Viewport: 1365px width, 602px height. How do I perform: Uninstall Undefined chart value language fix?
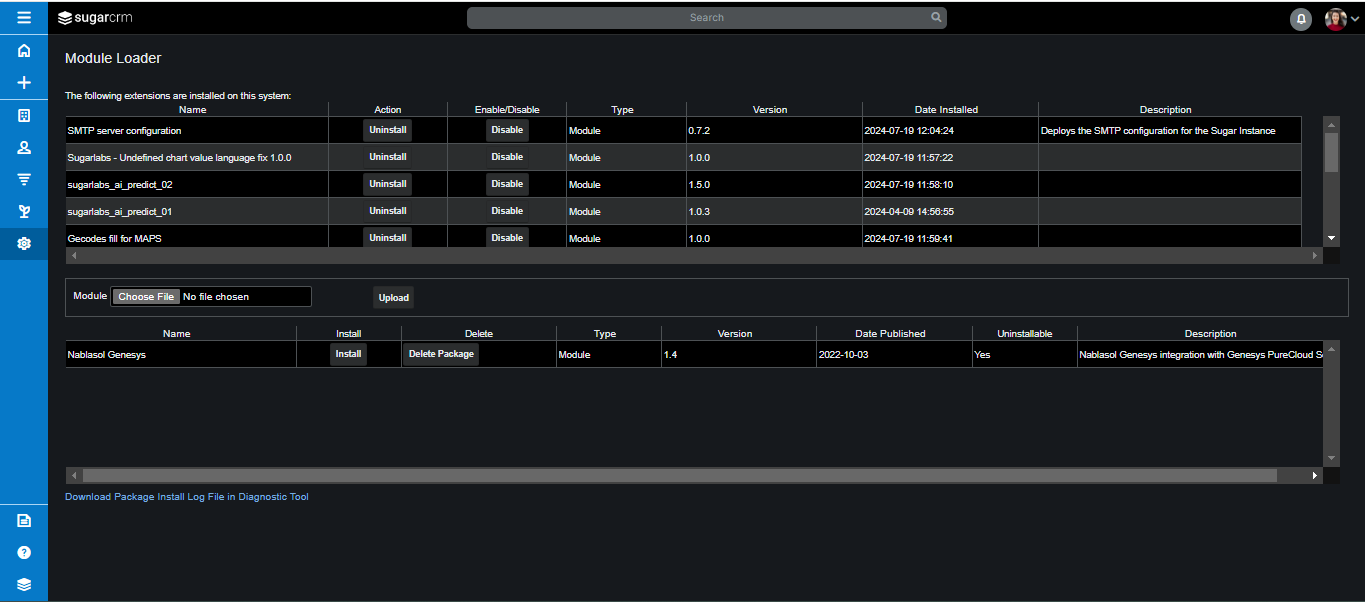pyautogui.click(x=388, y=157)
